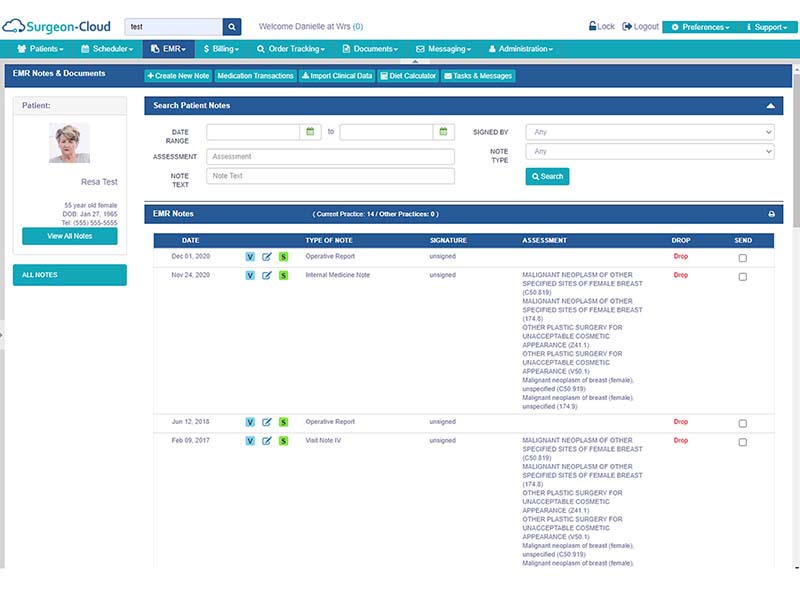Click the Assessment input field
Viewport: 800px width, 600px height.
pyautogui.click(x=331, y=157)
